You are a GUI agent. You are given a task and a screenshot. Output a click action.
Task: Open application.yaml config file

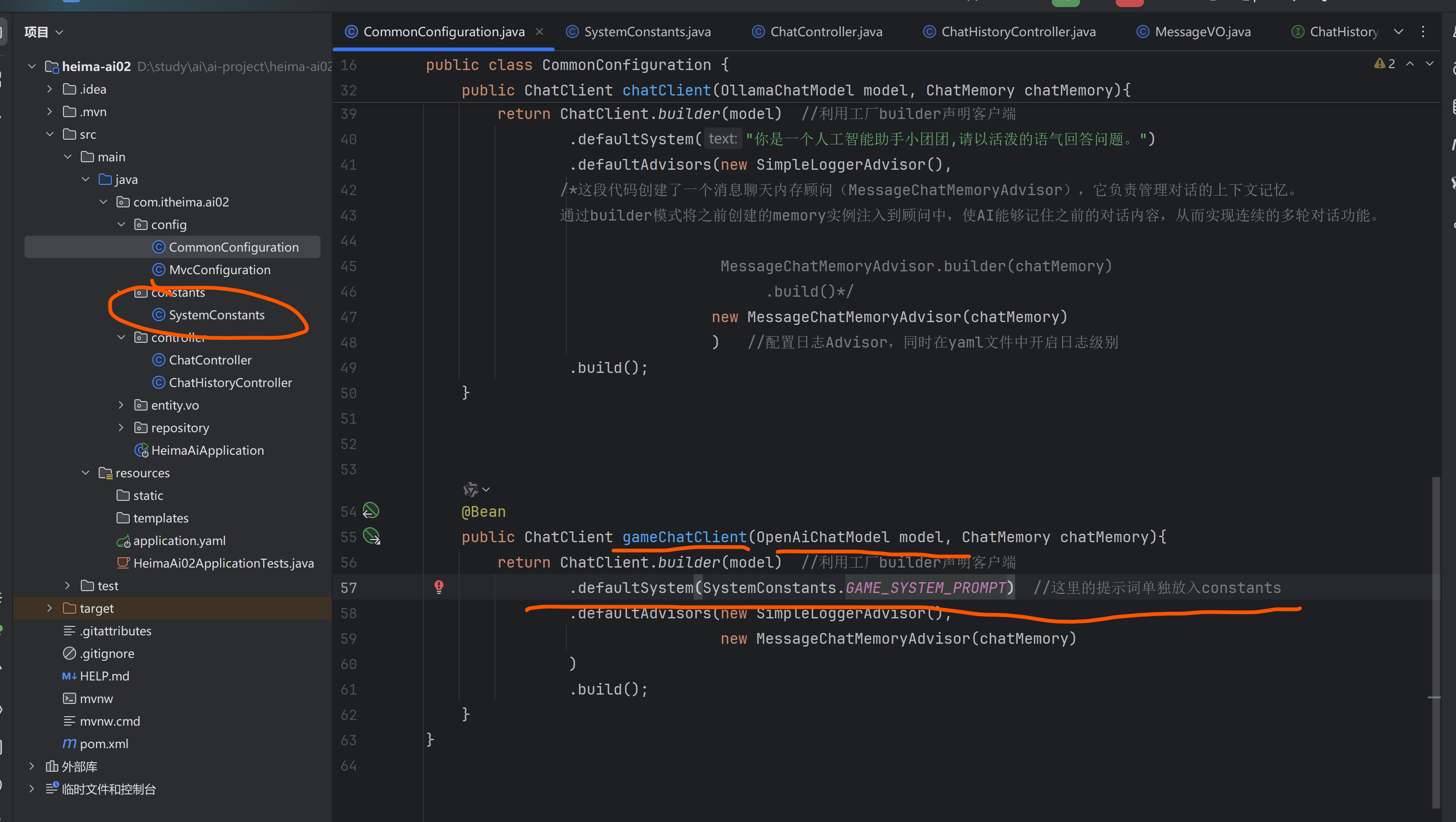pyautogui.click(x=179, y=541)
